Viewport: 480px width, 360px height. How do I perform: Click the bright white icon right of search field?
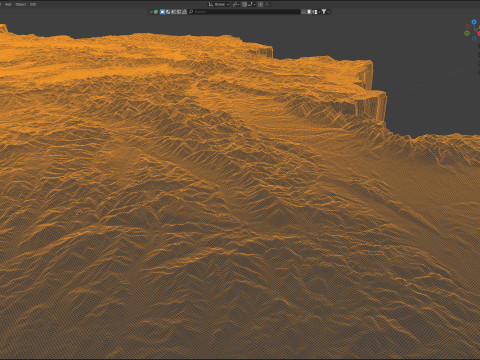309,12
